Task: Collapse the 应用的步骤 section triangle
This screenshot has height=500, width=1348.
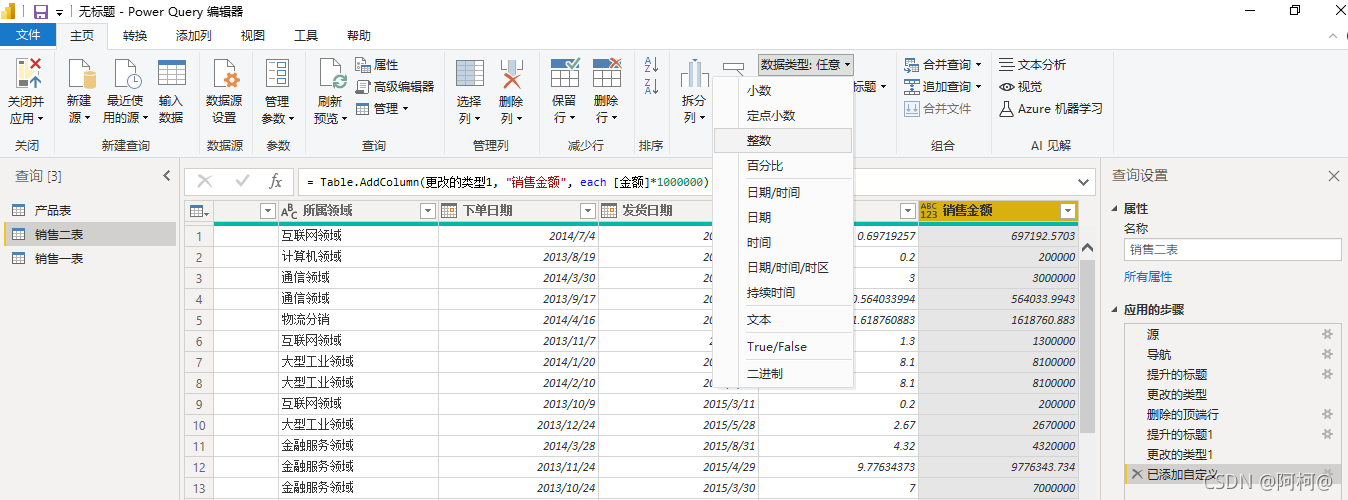Action: (x=1115, y=310)
